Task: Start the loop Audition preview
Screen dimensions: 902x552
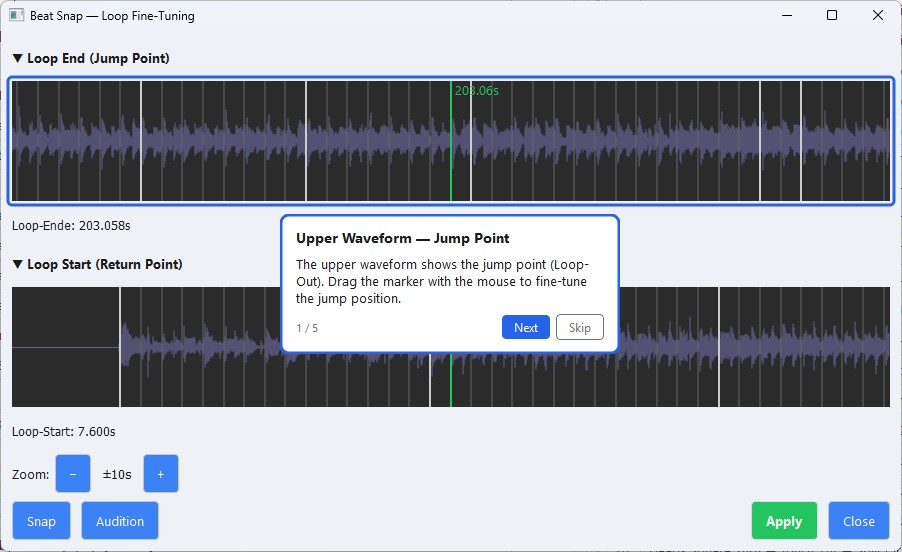Action: tap(120, 521)
